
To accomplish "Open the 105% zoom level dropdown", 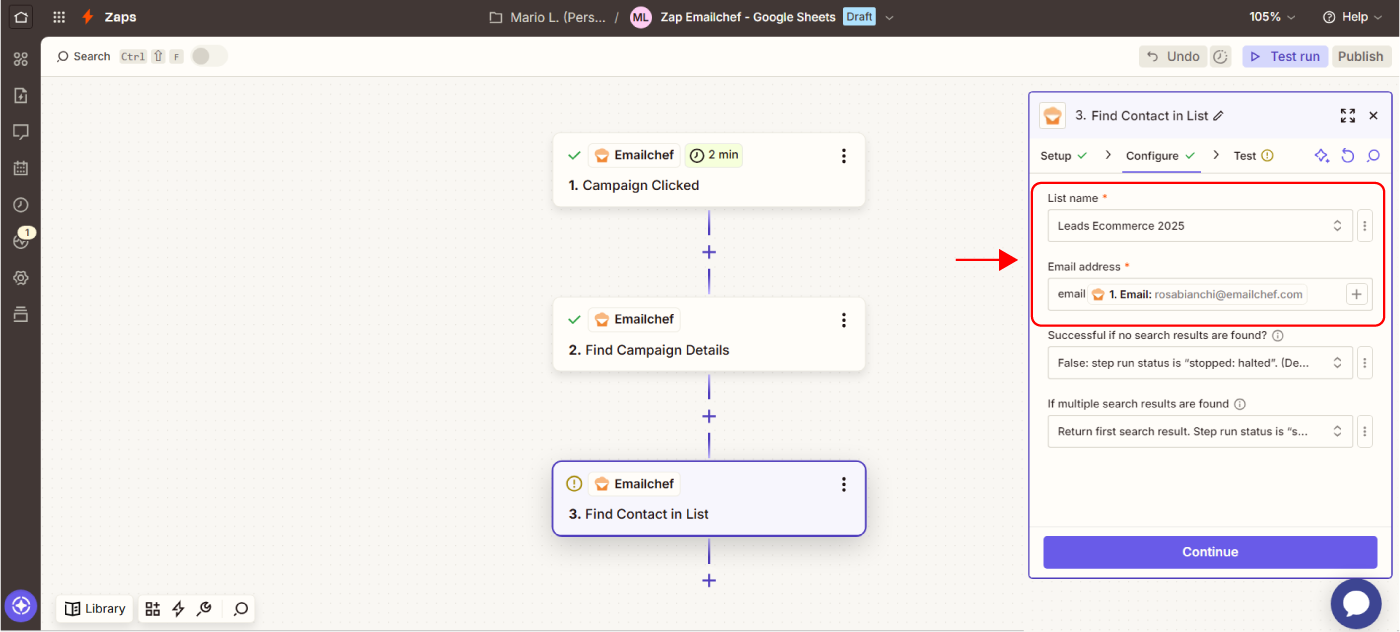I will click(1271, 17).
